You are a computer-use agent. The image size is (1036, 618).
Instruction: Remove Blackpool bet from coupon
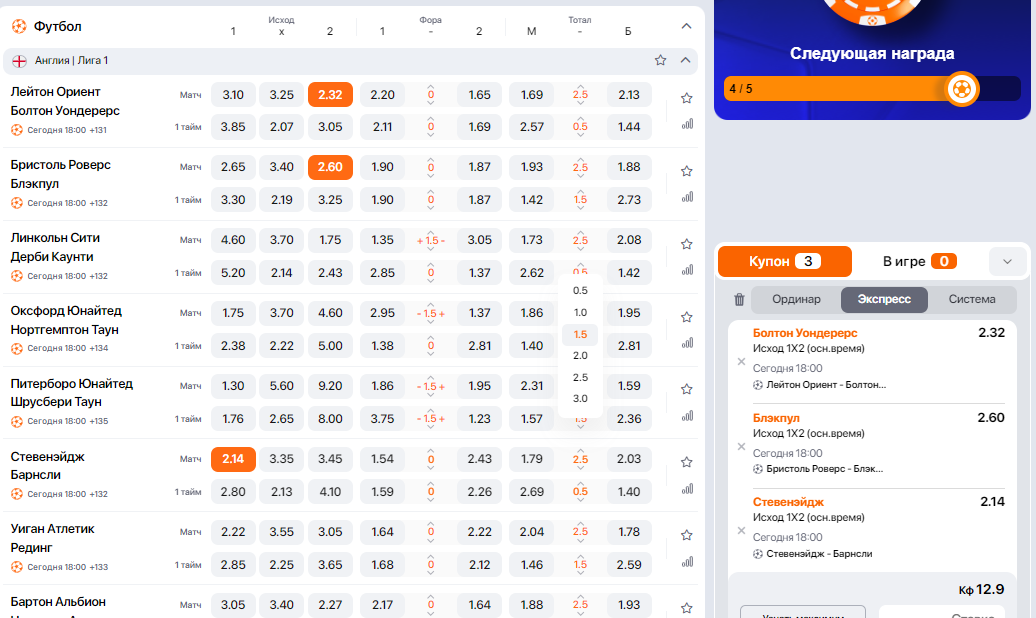click(x=741, y=446)
